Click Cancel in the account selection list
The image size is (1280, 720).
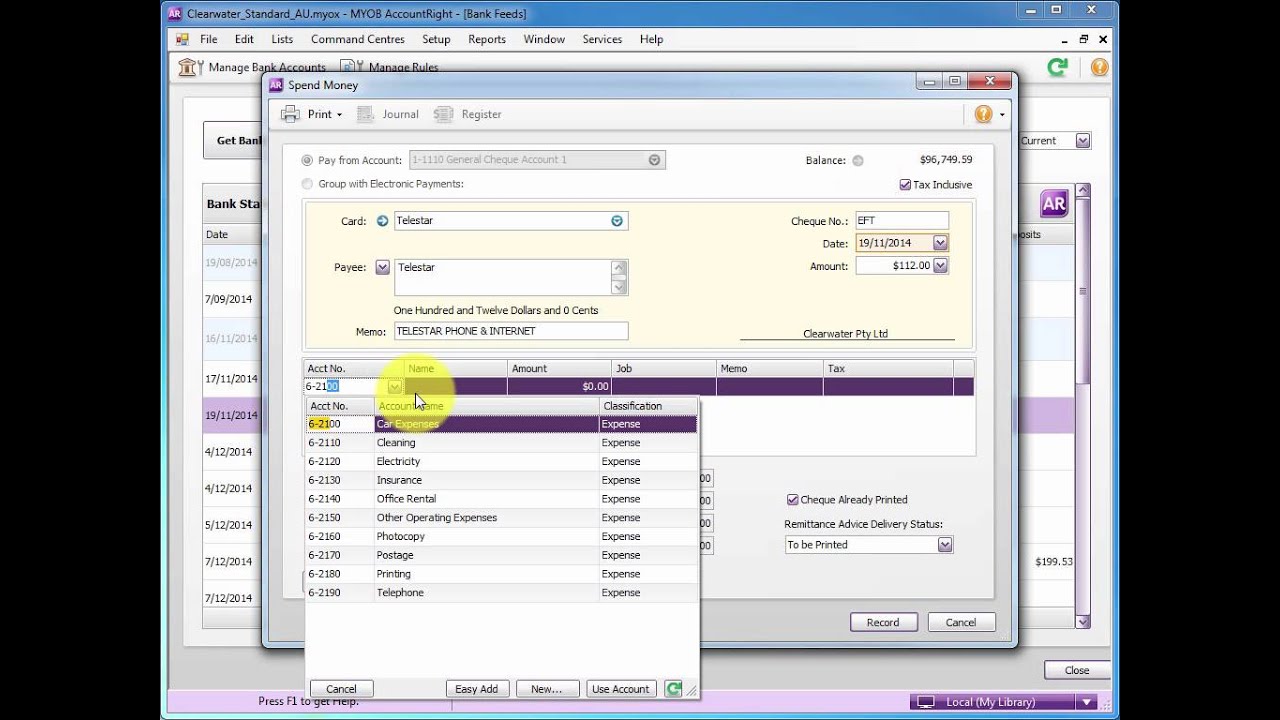click(341, 689)
